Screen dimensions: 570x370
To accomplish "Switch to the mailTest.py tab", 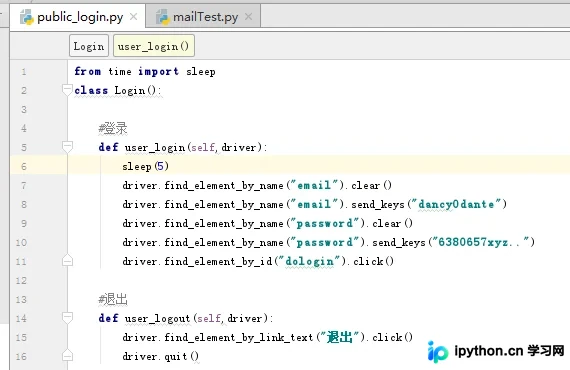I will 204,17.
